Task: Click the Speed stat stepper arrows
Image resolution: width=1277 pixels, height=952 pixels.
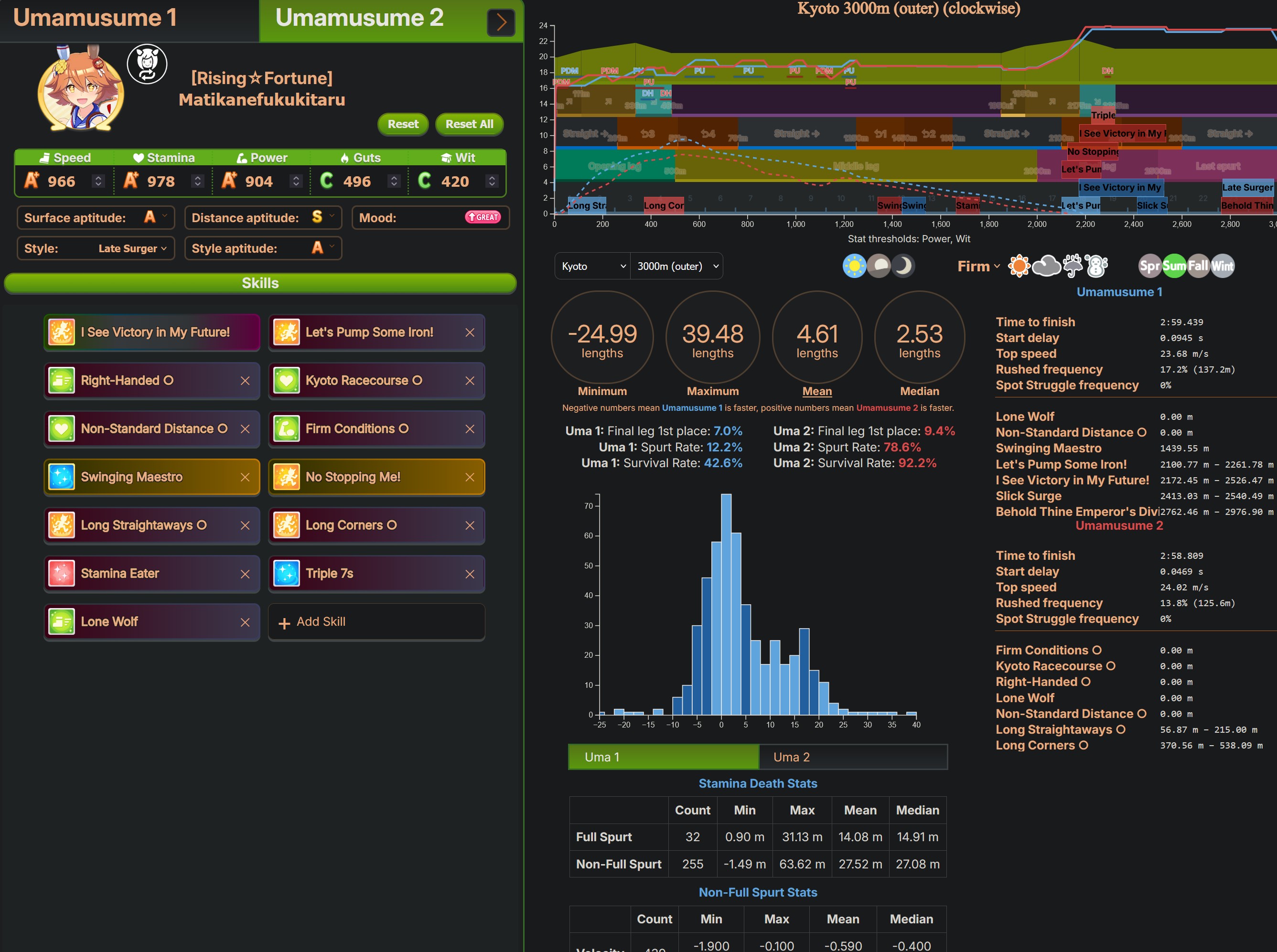Action: (98, 182)
